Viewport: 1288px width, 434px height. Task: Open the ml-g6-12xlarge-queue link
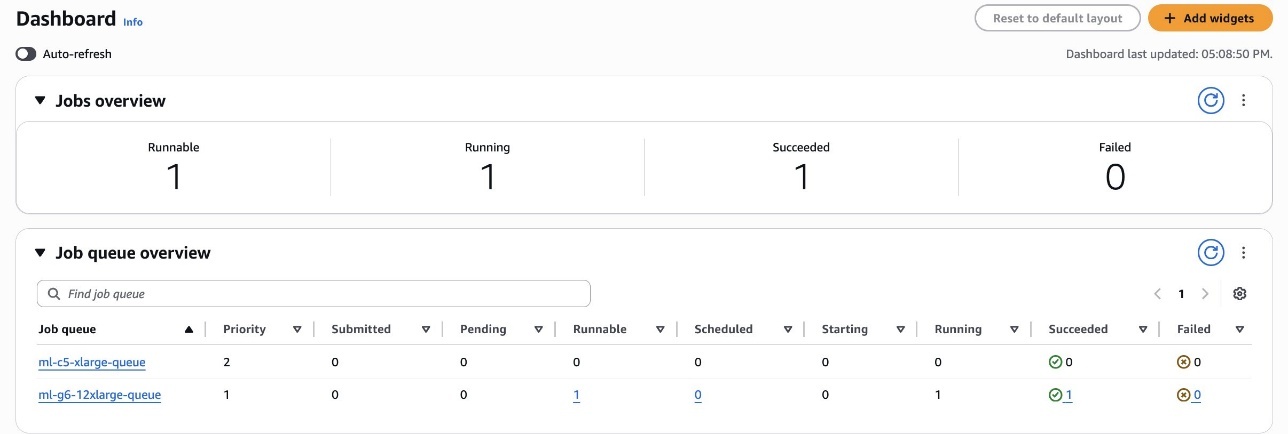tap(99, 395)
